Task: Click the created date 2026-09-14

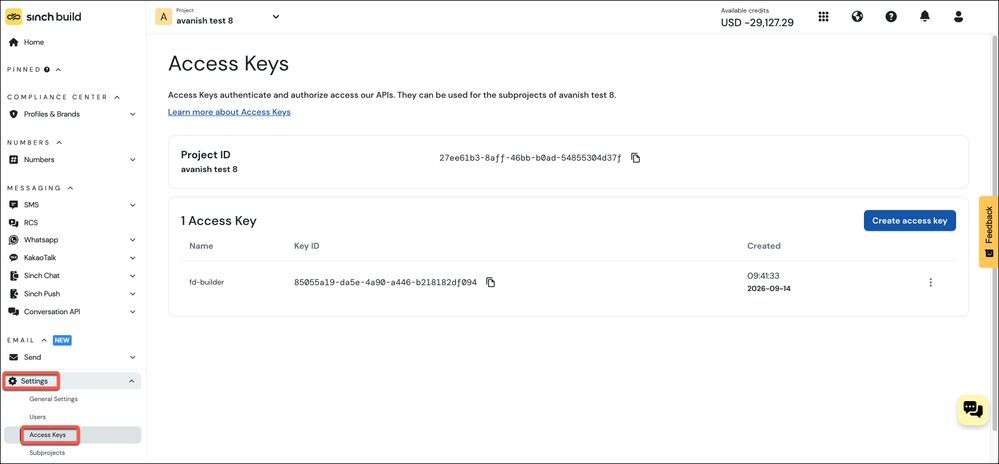Action: (768, 289)
